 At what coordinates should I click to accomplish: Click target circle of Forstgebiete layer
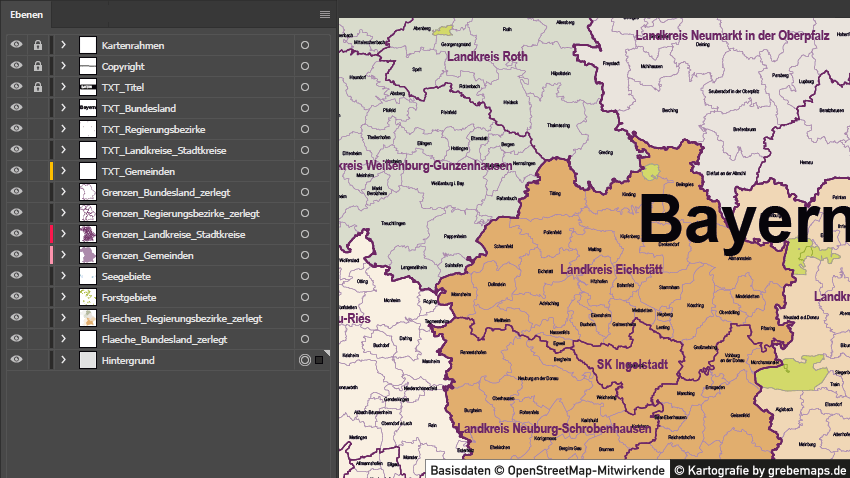pos(304,297)
